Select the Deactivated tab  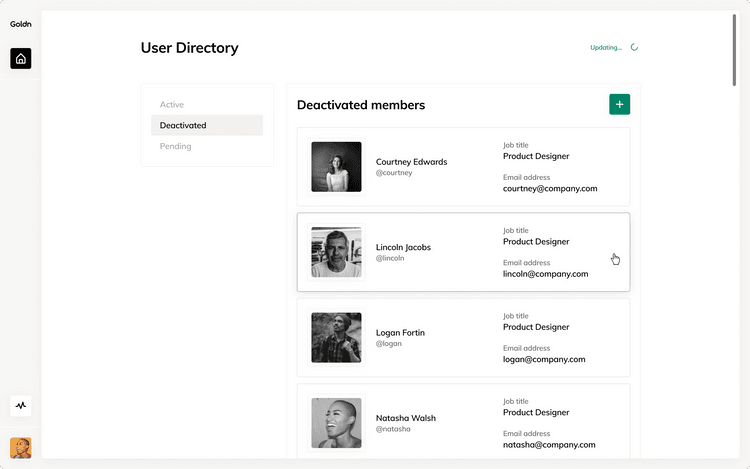(207, 125)
